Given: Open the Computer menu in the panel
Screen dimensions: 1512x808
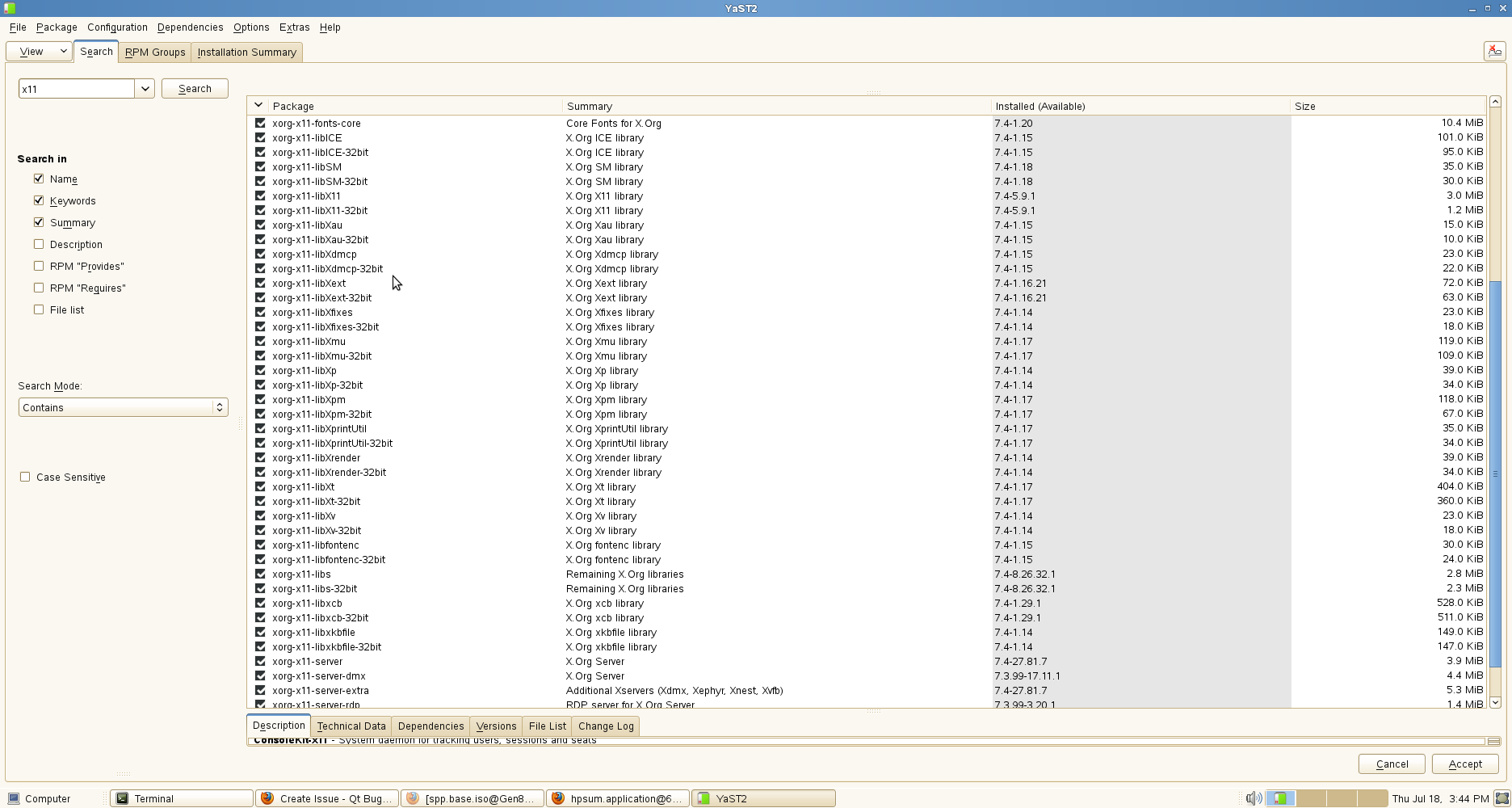Looking at the screenshot, I should coord(40,798).
